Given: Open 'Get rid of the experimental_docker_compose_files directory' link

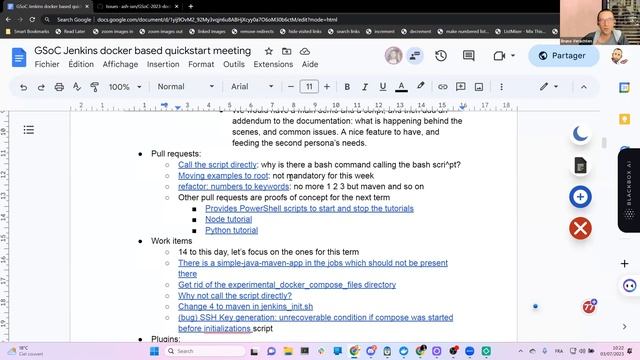Looking at the screenshot, I should coord(287,285).
